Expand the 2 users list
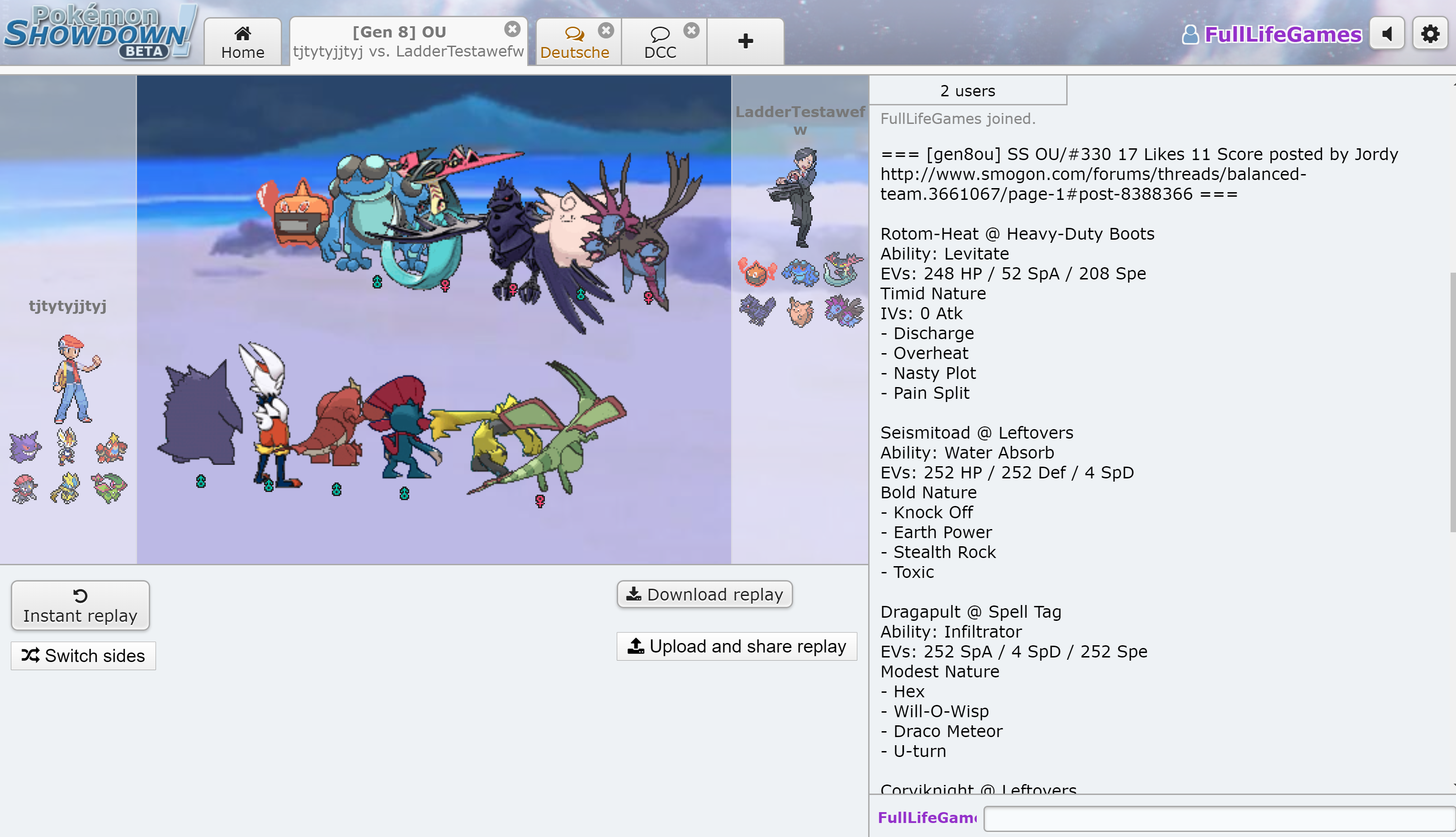 pos(967,91)
